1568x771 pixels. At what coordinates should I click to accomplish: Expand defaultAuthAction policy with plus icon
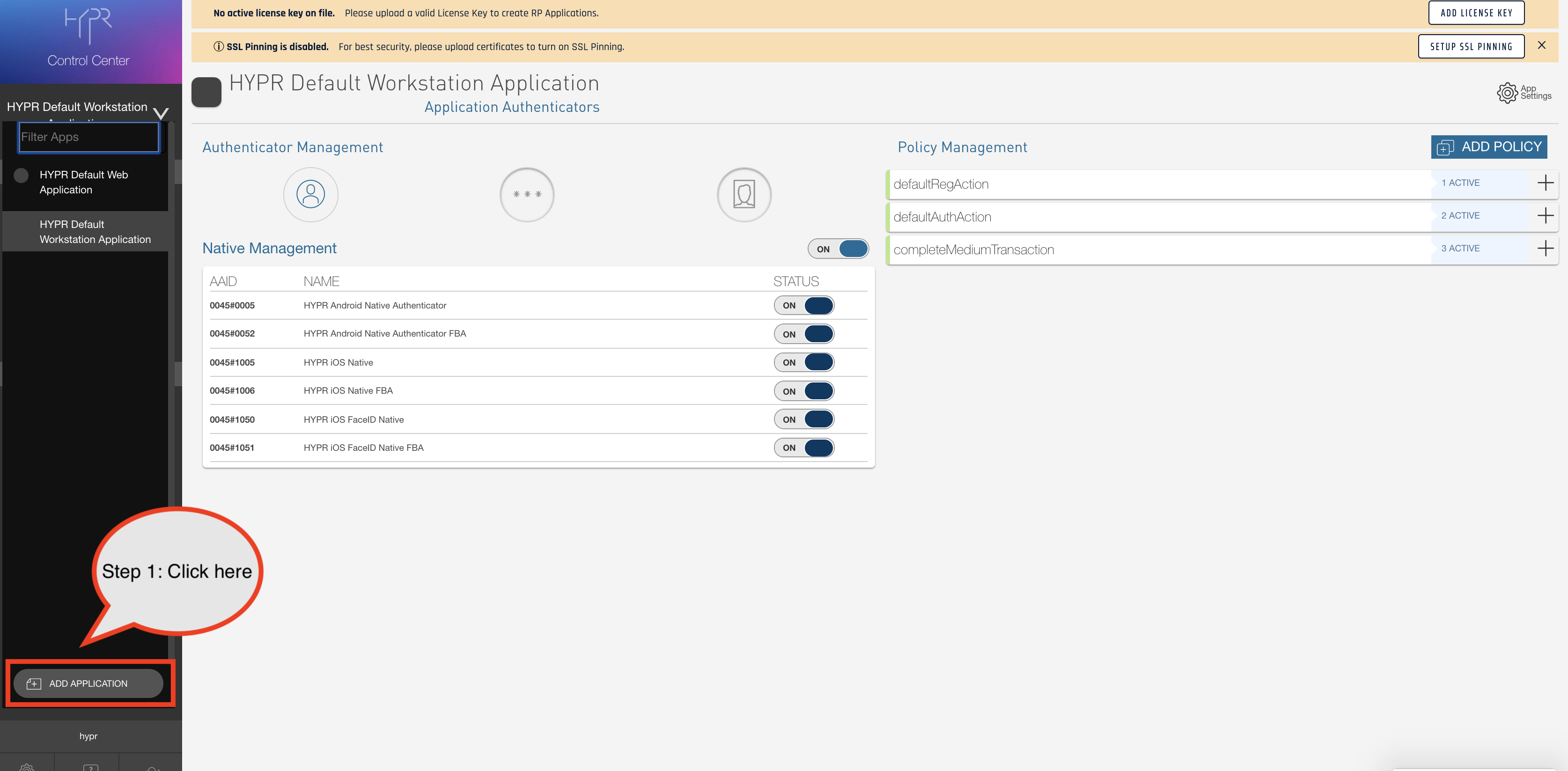(1545, 216)
